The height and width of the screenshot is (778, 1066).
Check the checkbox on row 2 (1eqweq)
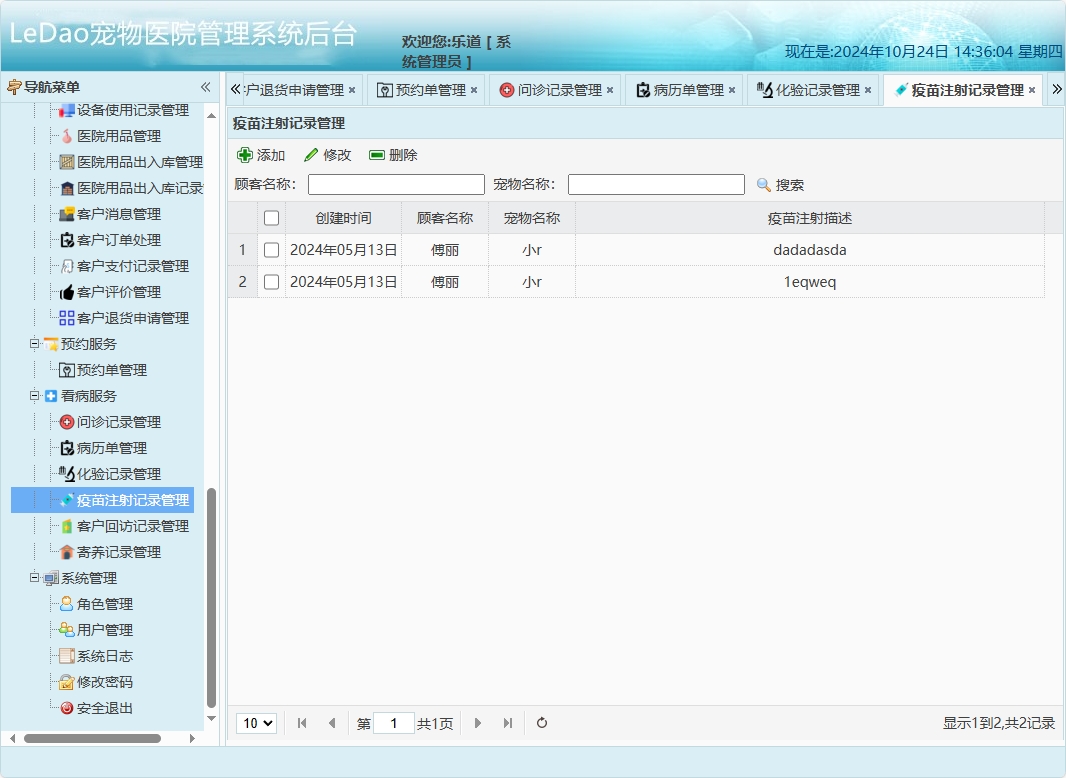[270, 282]
